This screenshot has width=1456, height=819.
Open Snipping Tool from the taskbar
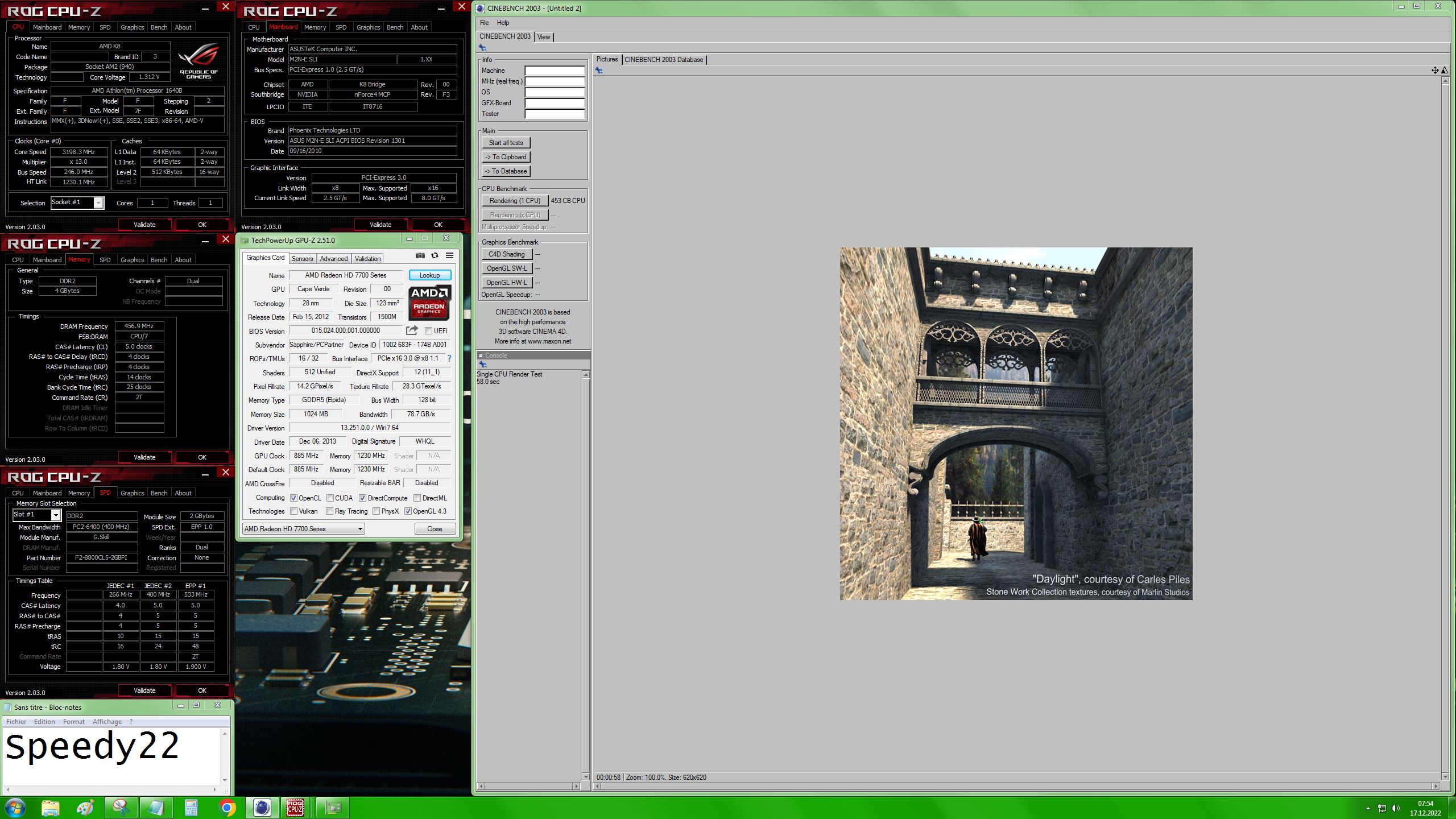[121, 808]
